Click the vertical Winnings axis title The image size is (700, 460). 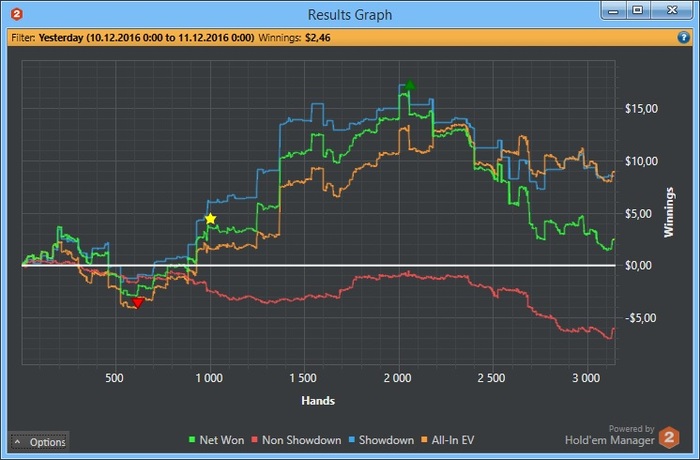(668, 212)
